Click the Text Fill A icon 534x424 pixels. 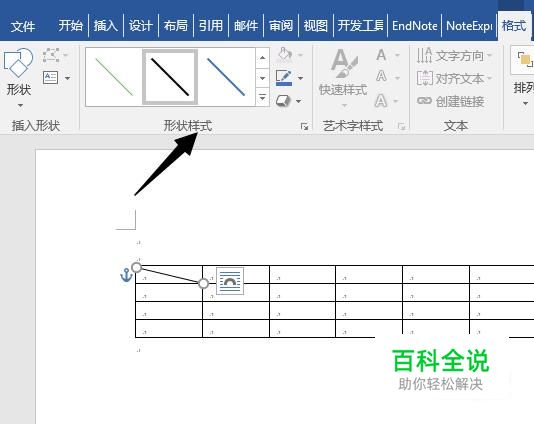pyautogui.click(x=381, y=55)
